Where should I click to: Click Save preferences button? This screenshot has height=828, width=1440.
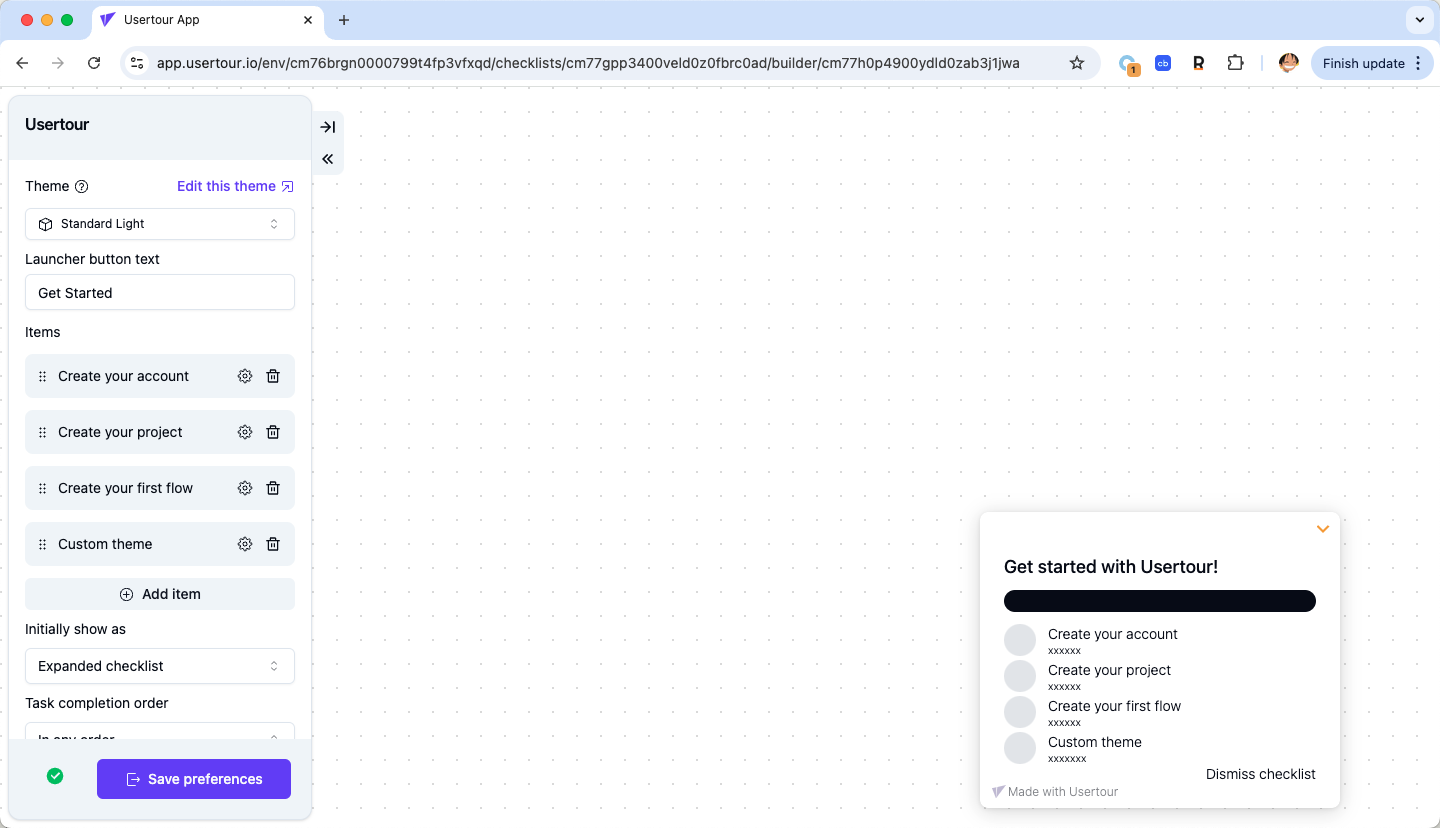point(194,779)
